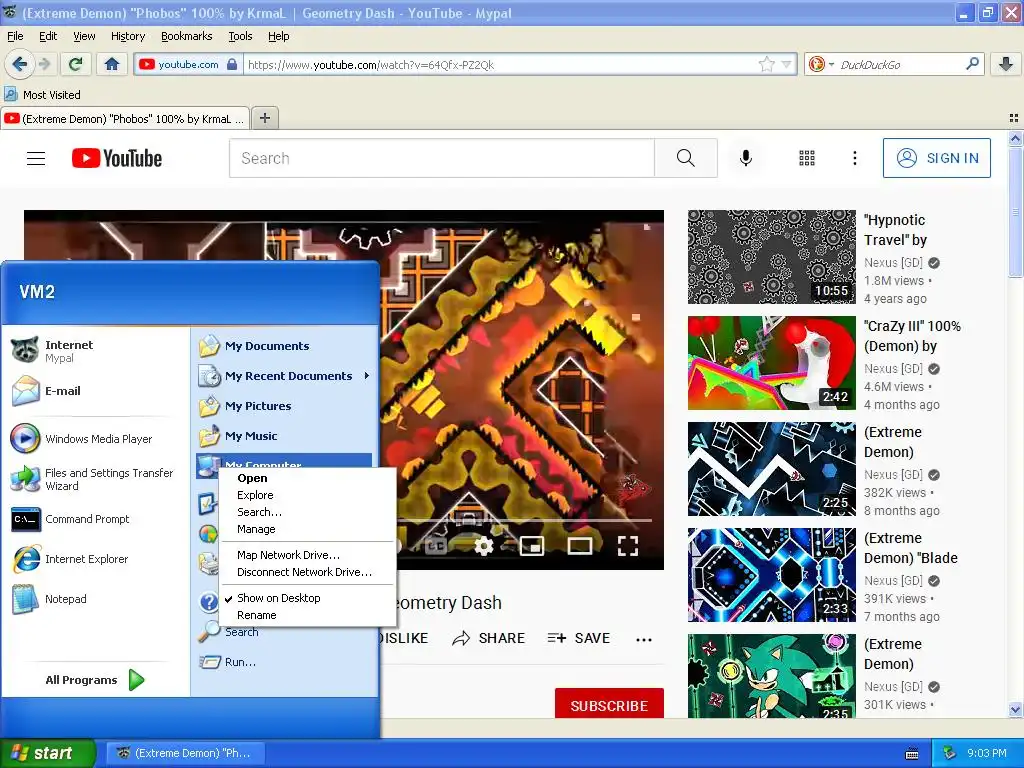Click the Windows start button

point(48,753)
